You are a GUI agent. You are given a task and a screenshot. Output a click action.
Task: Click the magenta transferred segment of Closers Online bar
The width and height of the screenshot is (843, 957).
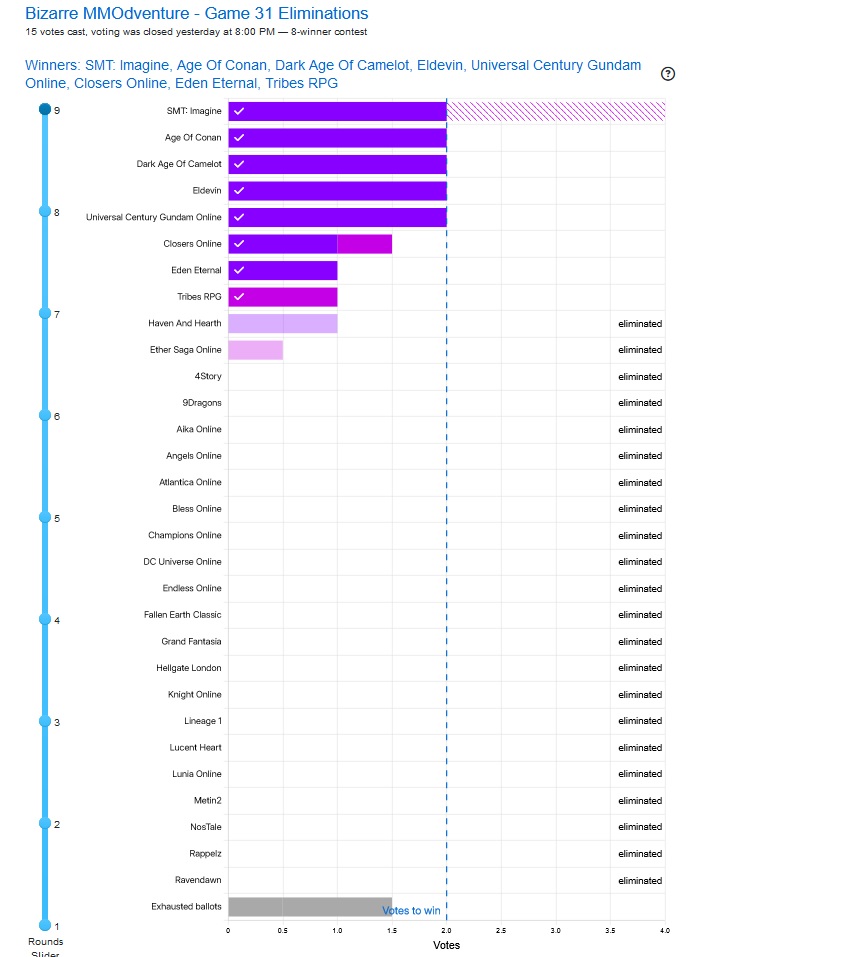(364, 244)
